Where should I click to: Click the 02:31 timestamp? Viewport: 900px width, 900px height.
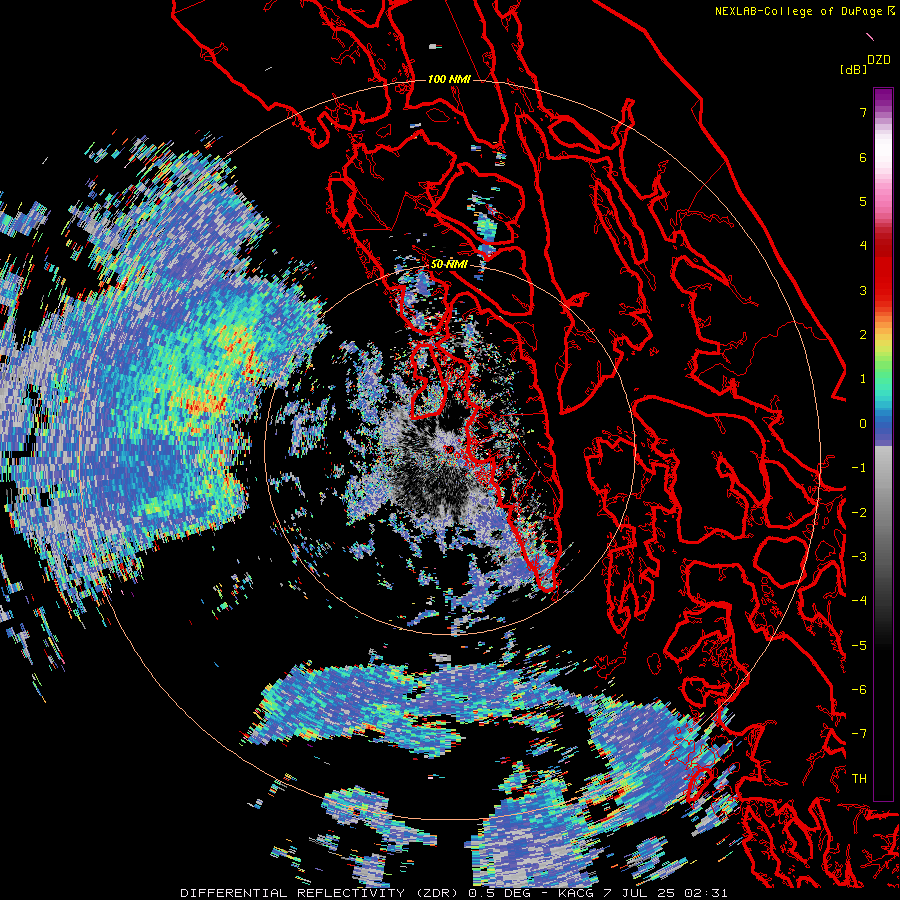point(708,893)
